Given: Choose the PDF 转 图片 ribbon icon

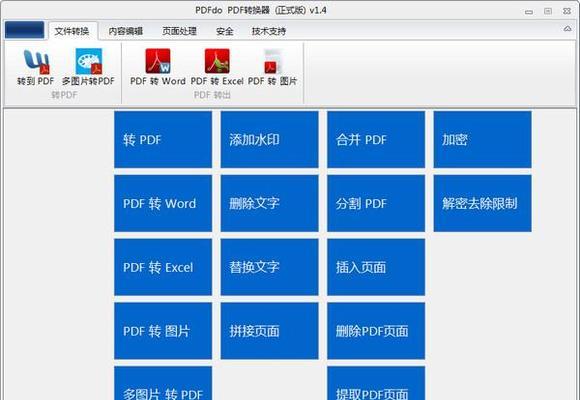Looking at the screenshot, I should (272, 67).
